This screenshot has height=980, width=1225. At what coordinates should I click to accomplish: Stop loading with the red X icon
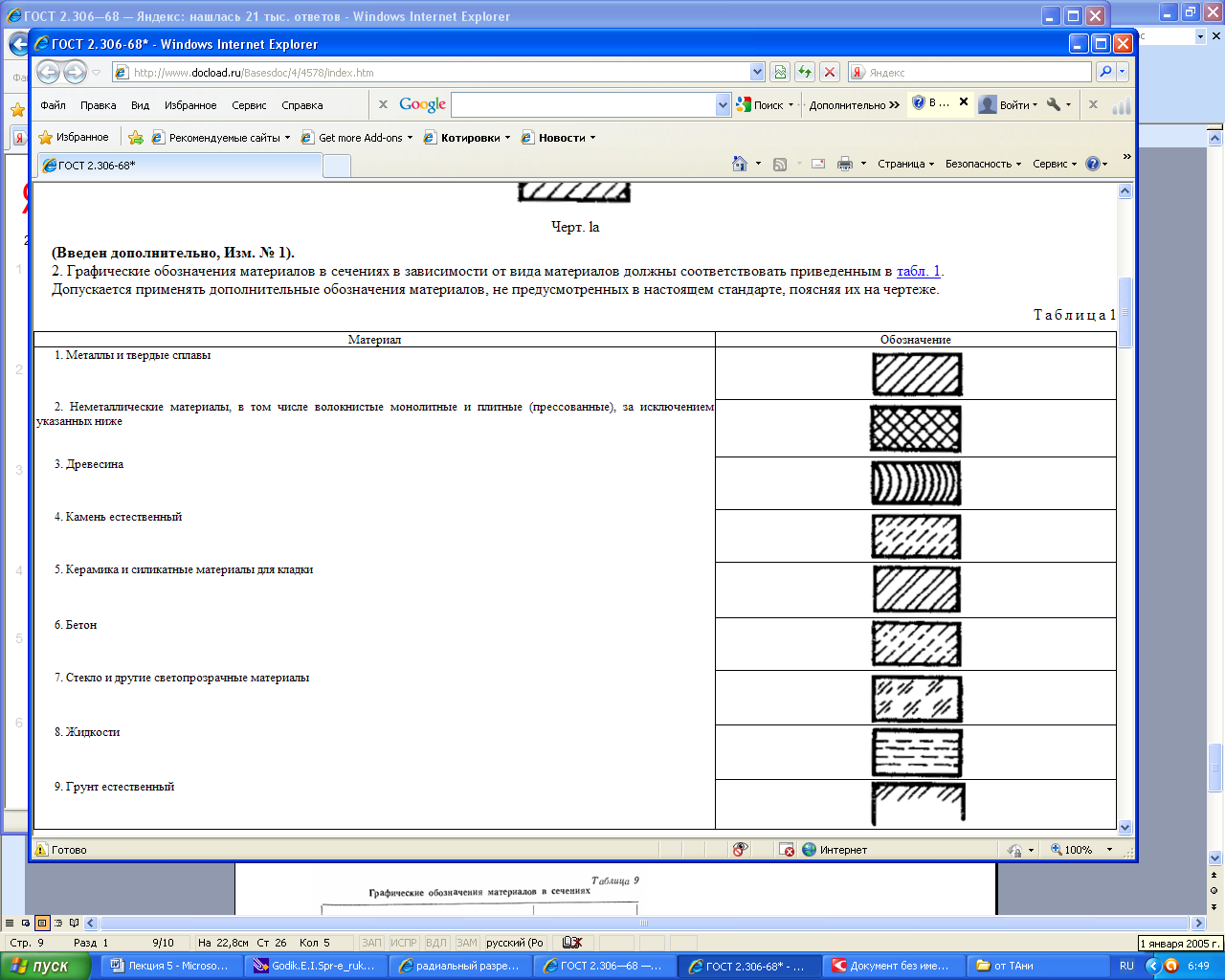830,72
